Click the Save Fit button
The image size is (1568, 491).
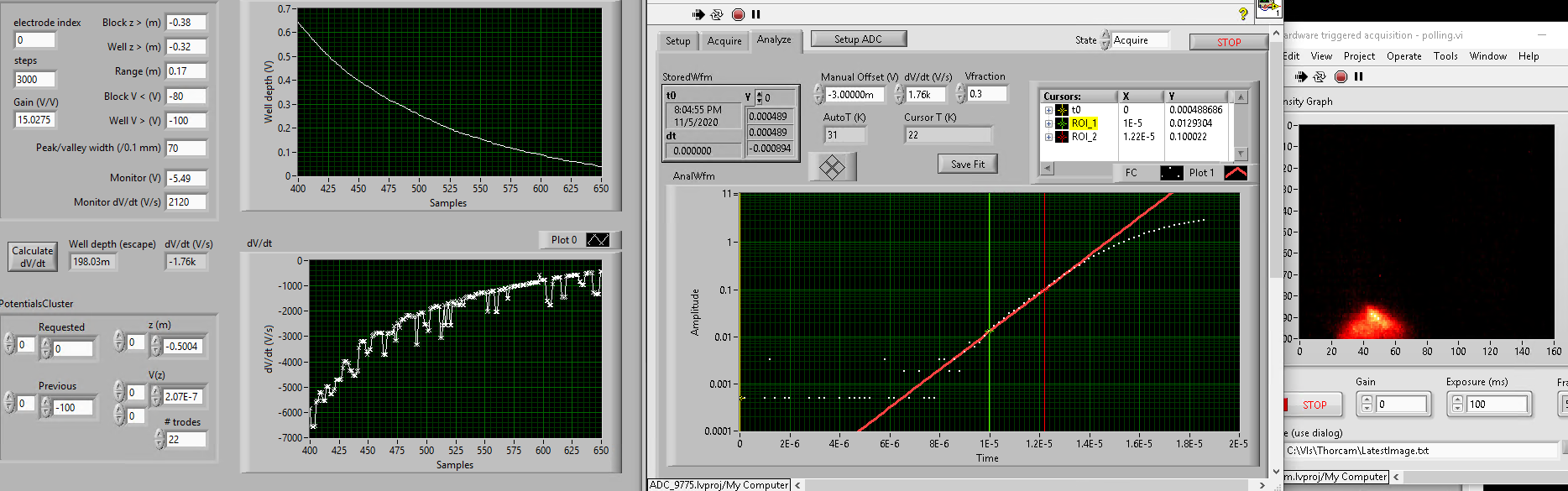coord(967,165)
